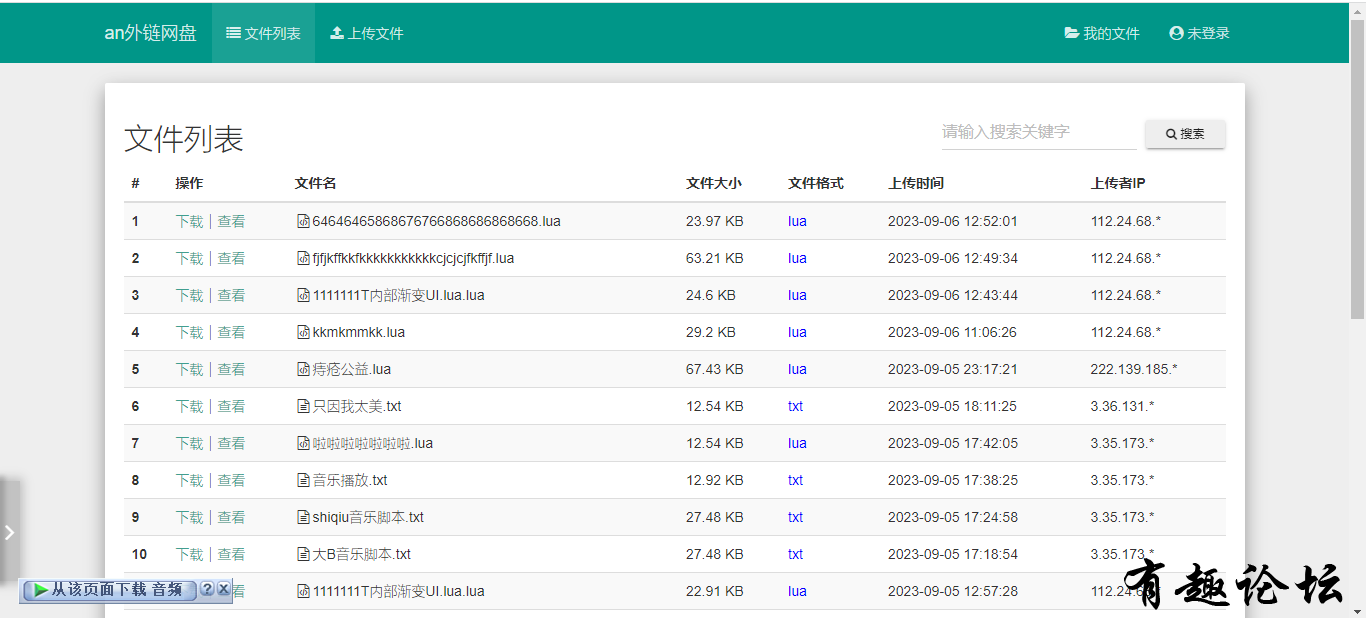Click the text file icon for 大B音乐脚本.txt
Screen dimensions: 1366x618
303,554
